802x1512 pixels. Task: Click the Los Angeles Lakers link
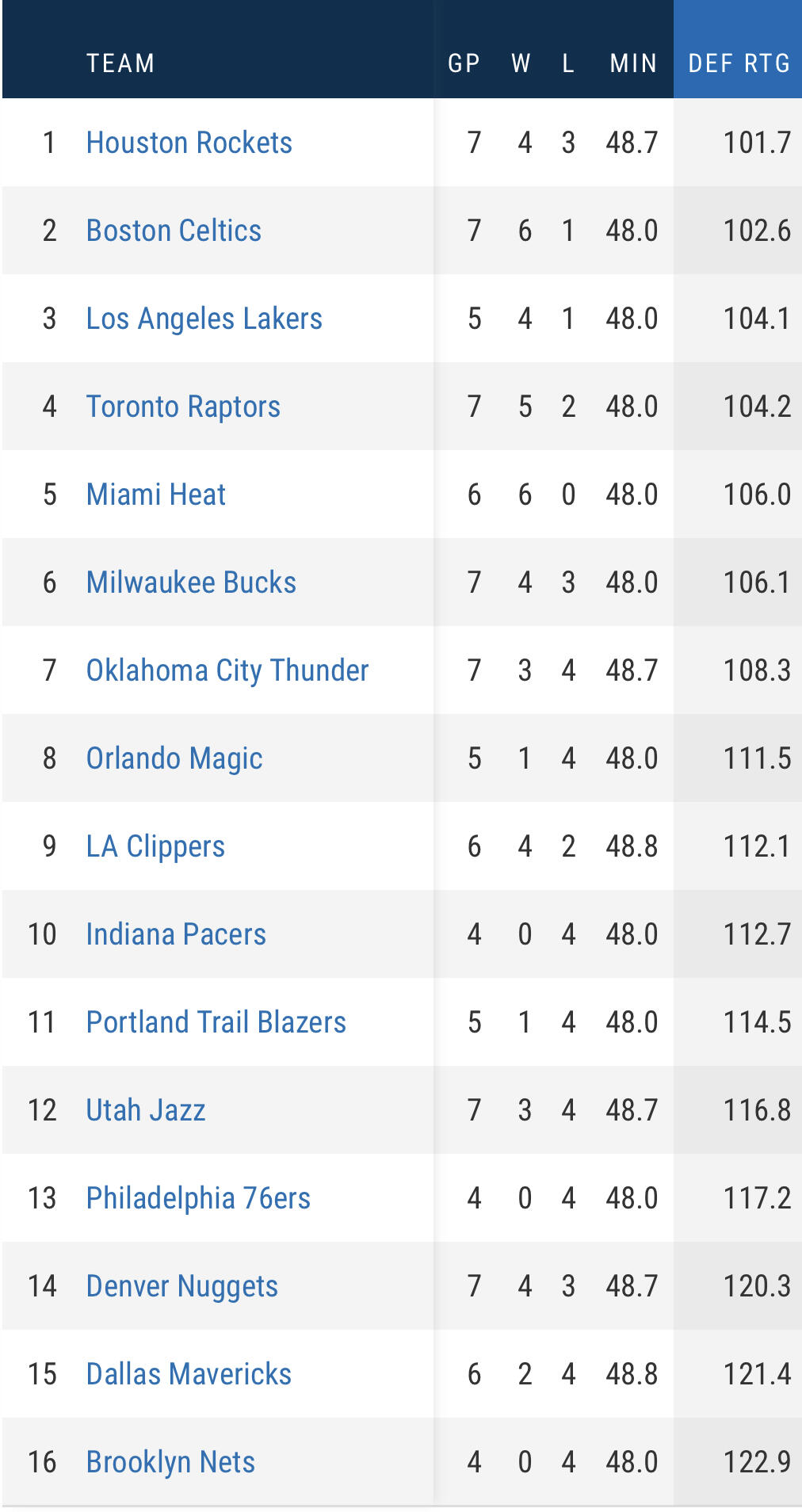[204, 319]
